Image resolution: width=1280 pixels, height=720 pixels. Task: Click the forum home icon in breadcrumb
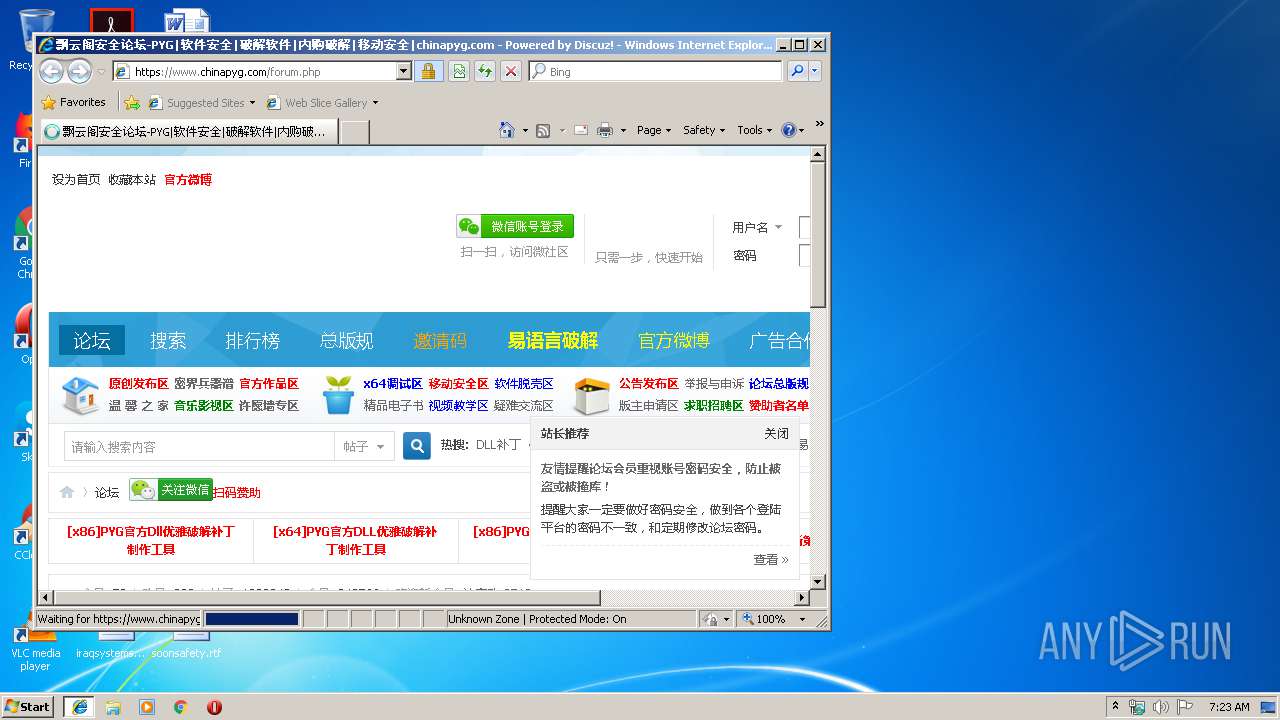67,492
